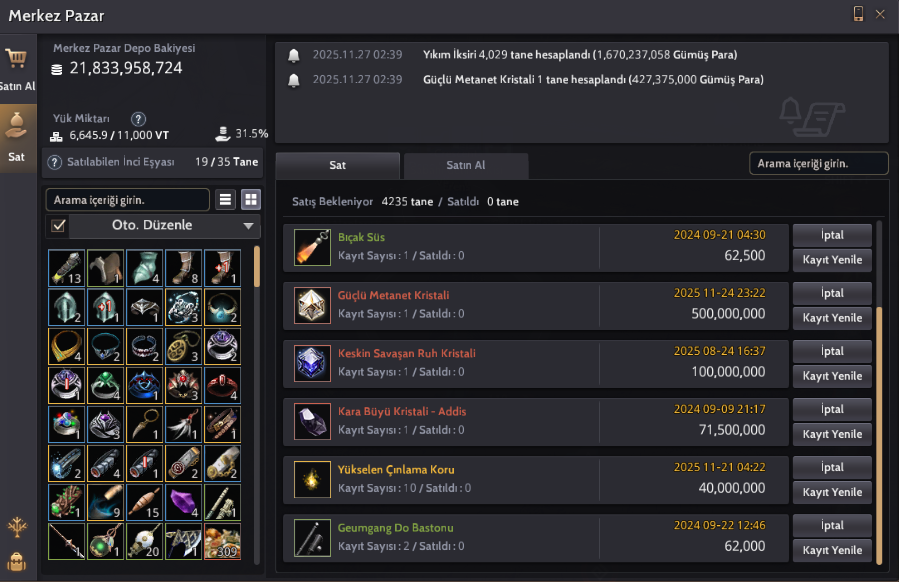Open the Satın Al shopping cart sidebar icon

click(17, 69)
